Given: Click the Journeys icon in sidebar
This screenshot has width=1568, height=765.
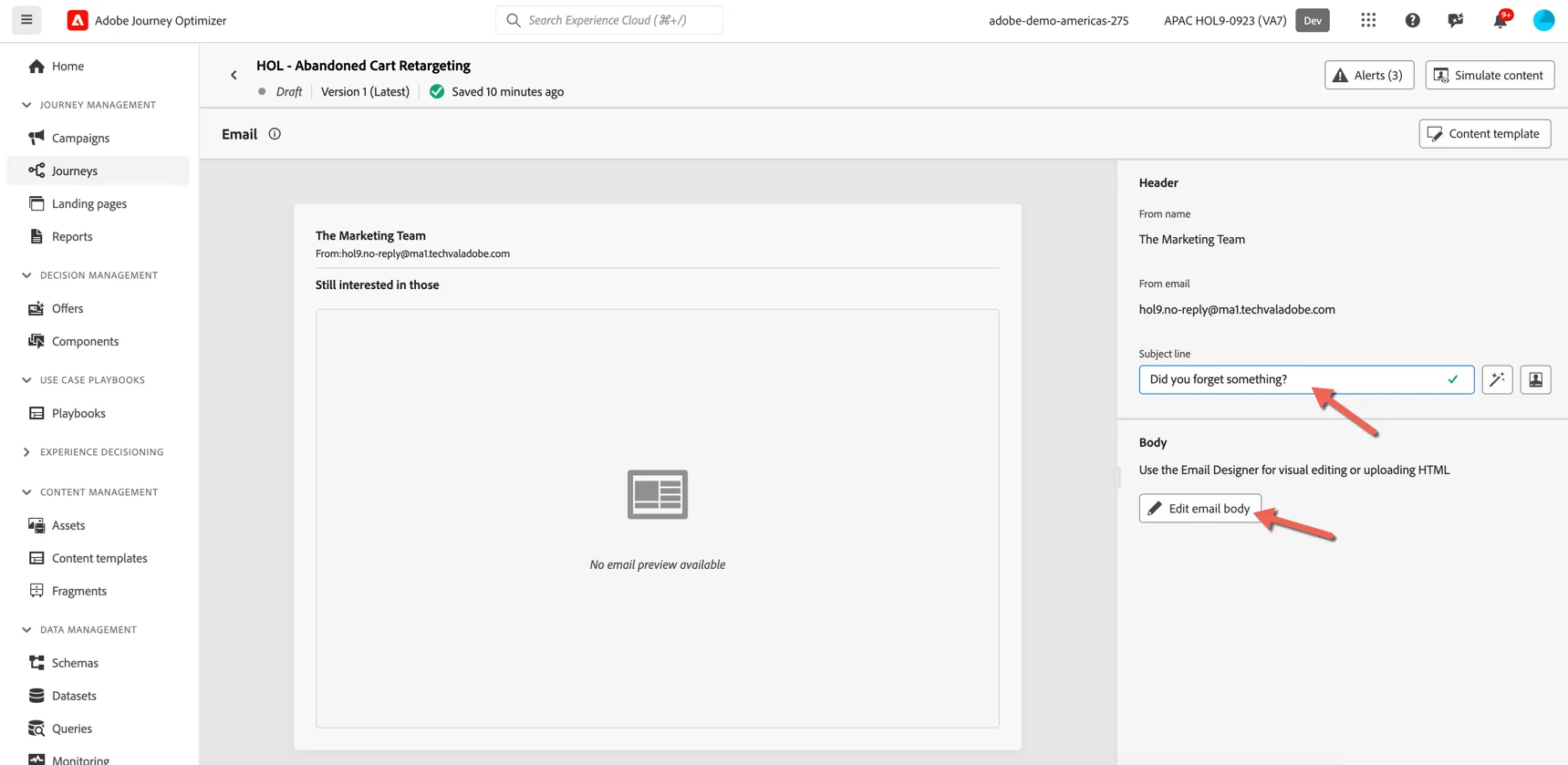Looking at the screenshot, I should coord(36,171).
